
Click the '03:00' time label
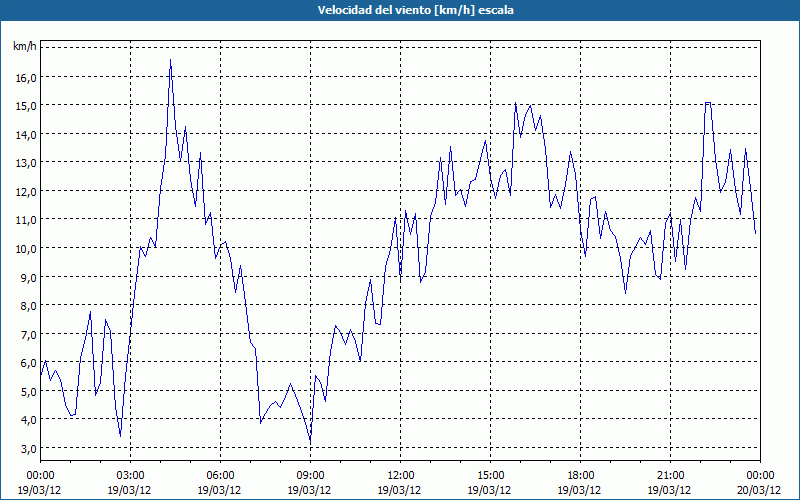[x=131, y=476]
